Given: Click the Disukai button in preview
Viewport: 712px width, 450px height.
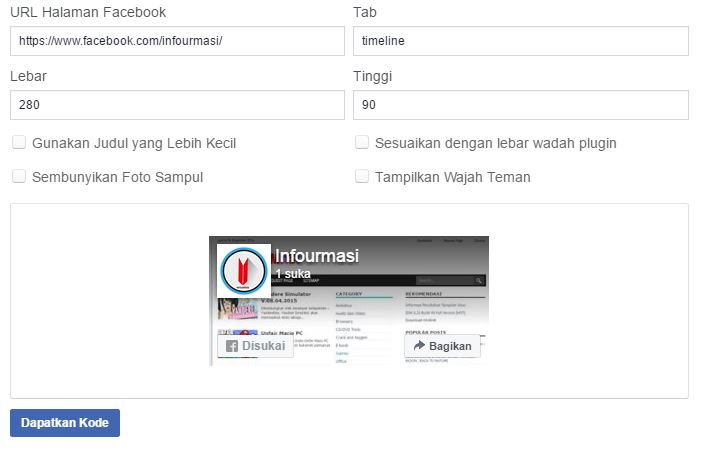Looking at the screenshot, I should tap(256, 346).
